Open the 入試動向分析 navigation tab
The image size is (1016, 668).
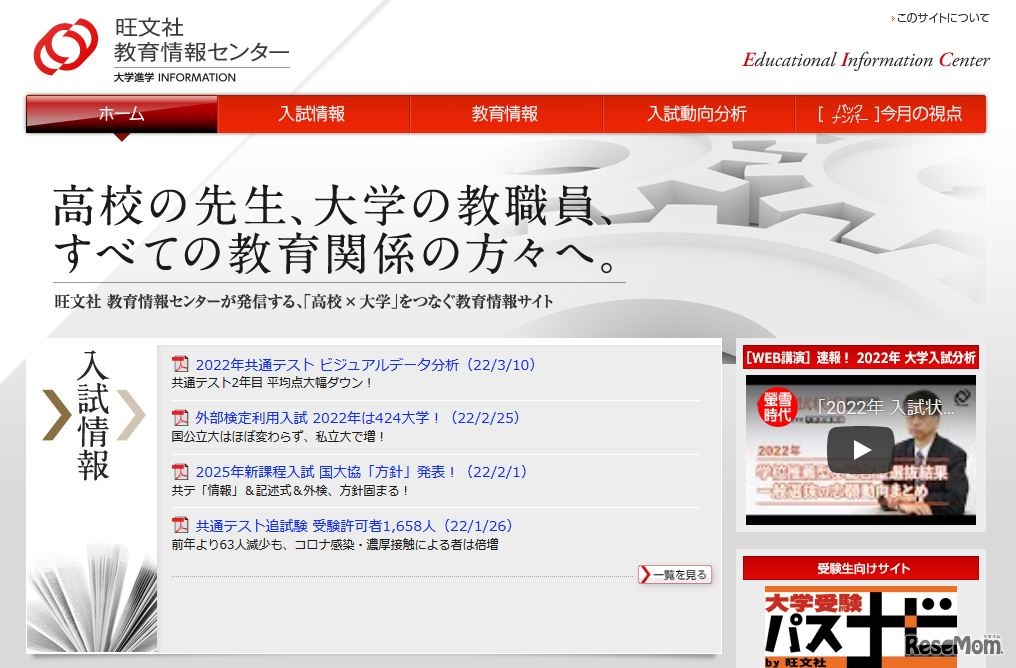(x=699, y=114)
